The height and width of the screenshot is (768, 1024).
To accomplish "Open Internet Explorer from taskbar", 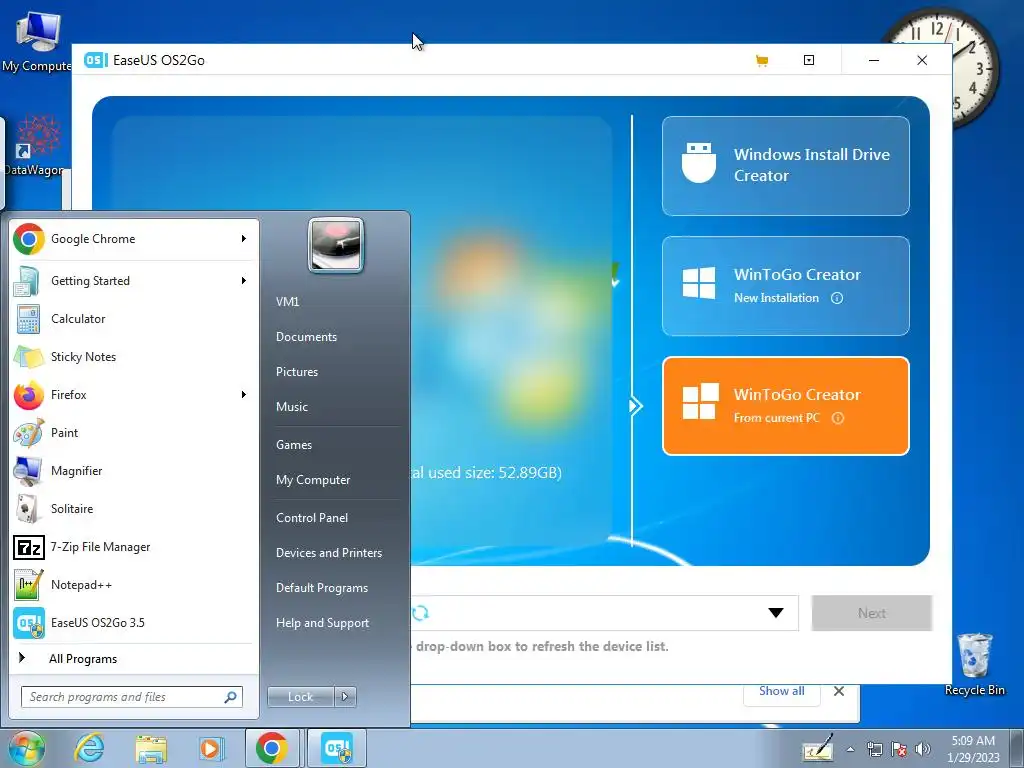I will click(x=89, y=748).
